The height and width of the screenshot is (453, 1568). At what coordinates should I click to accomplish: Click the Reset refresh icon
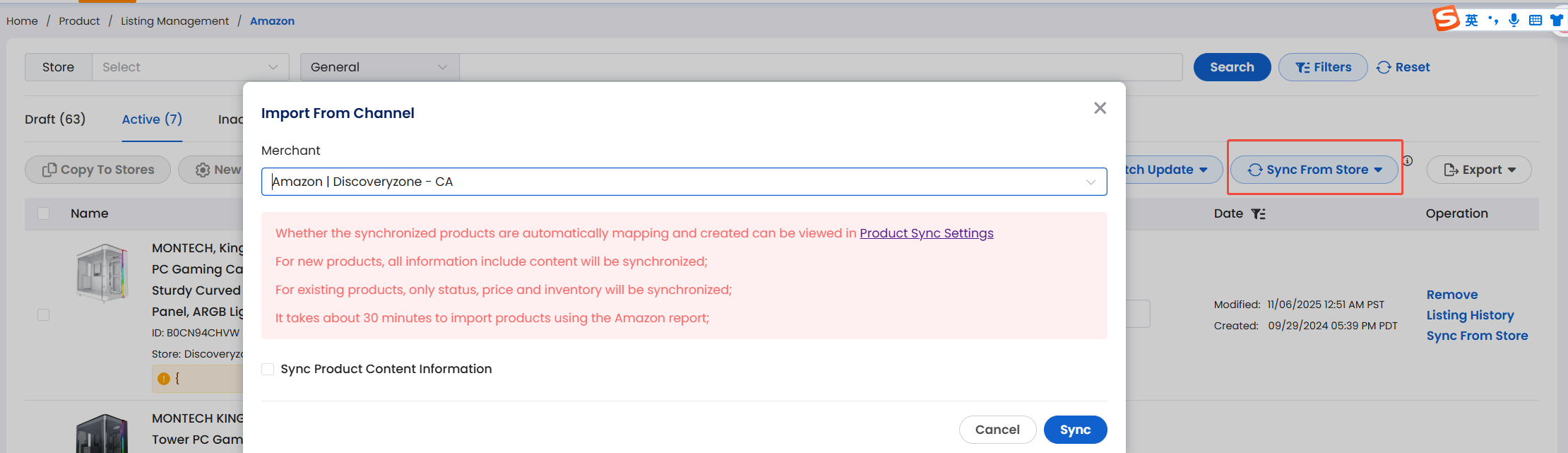pyautogui.click(x=1384, y=67)
